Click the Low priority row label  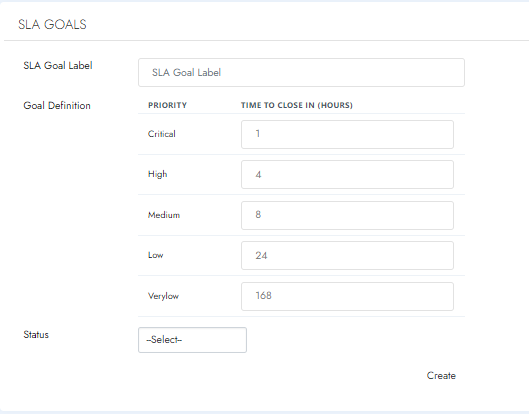[156, 255]
